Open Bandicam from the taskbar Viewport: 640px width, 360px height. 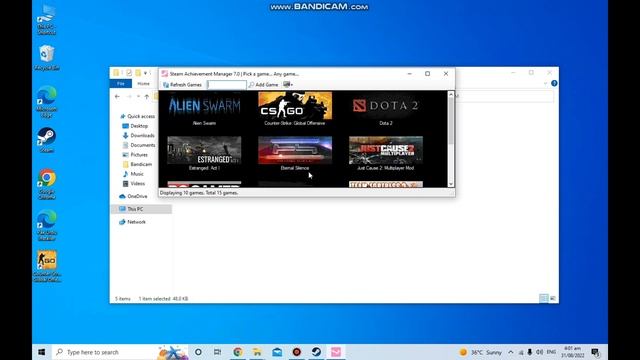pos(297,352)
